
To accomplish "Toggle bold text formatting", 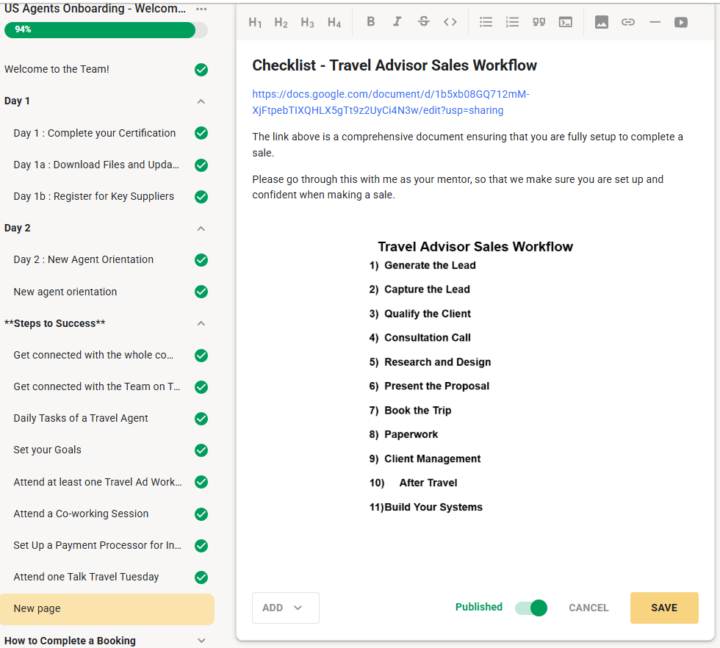I will 371,22.
